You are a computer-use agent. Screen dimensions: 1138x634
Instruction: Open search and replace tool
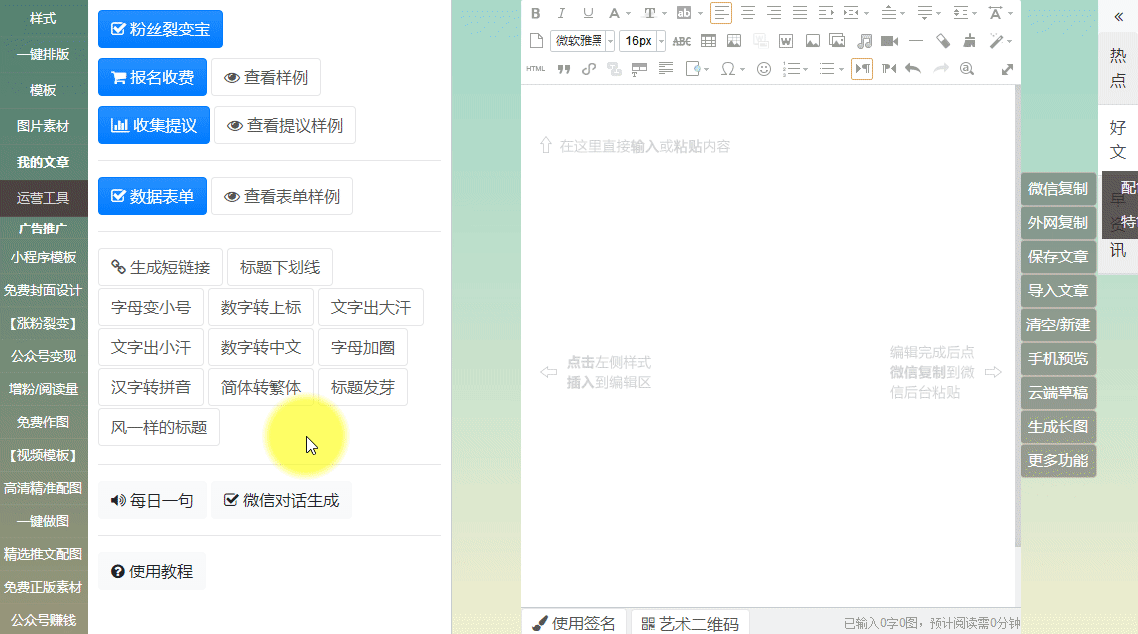[967, 69]
